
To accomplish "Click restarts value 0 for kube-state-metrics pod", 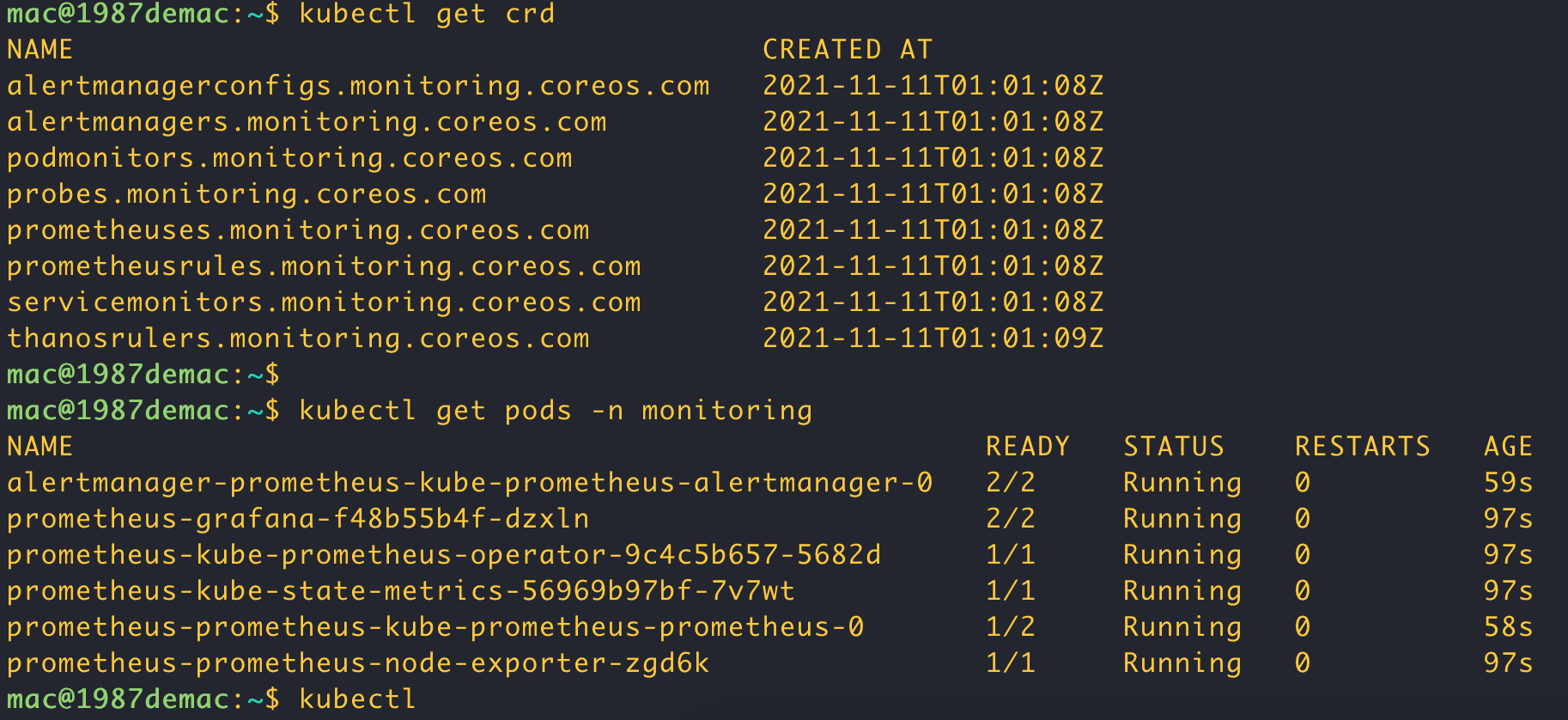I will [1303, 591].
